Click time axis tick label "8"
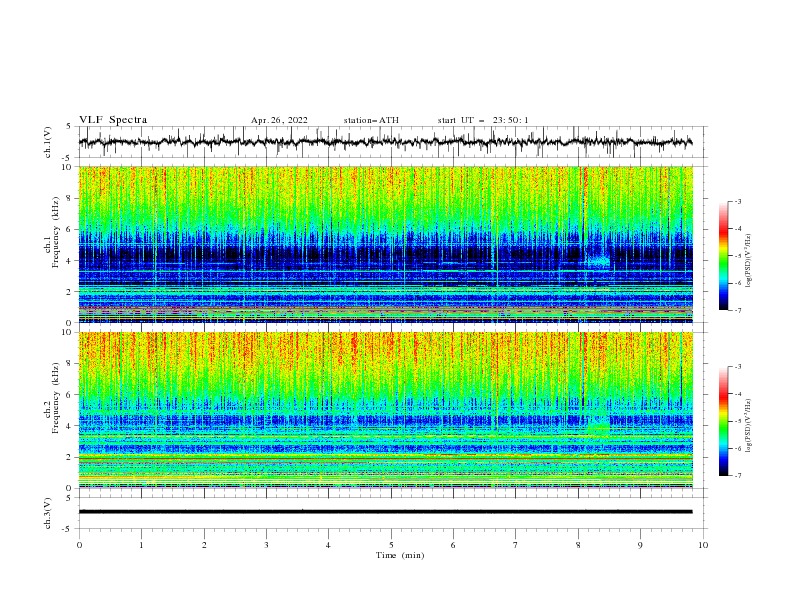Image resolution: width=792 pixels, height=612 pixels. coord(578,545)
